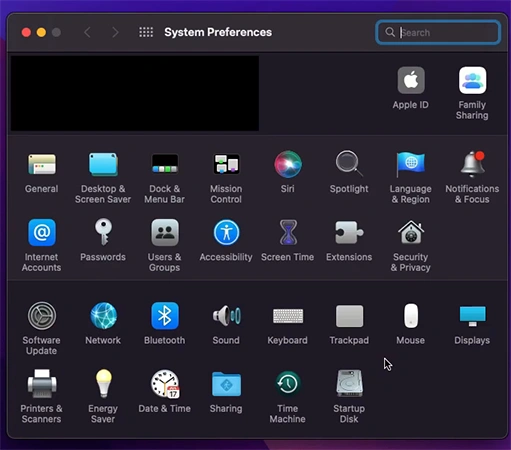This screenshot has width=511, height=450.
Task: Minimize the window with yellow button
Action: 41,32
